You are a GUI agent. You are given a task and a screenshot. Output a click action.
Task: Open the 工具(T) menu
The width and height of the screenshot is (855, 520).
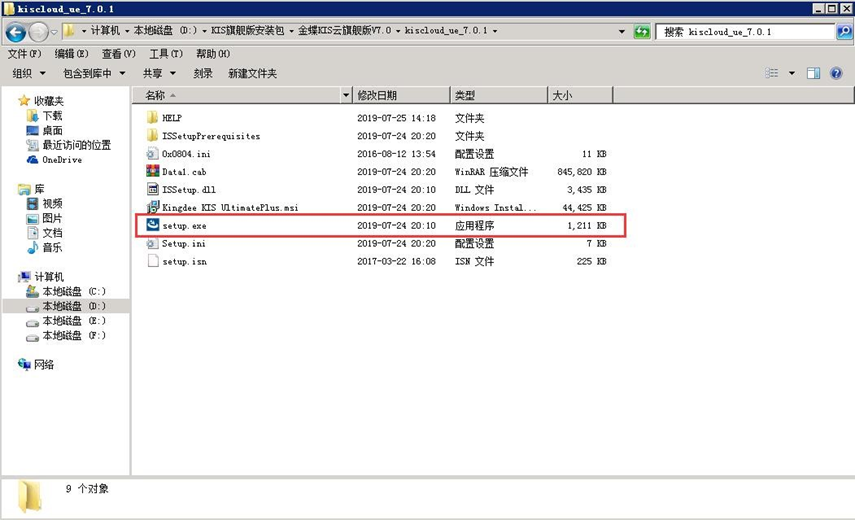tap(166, 53)
